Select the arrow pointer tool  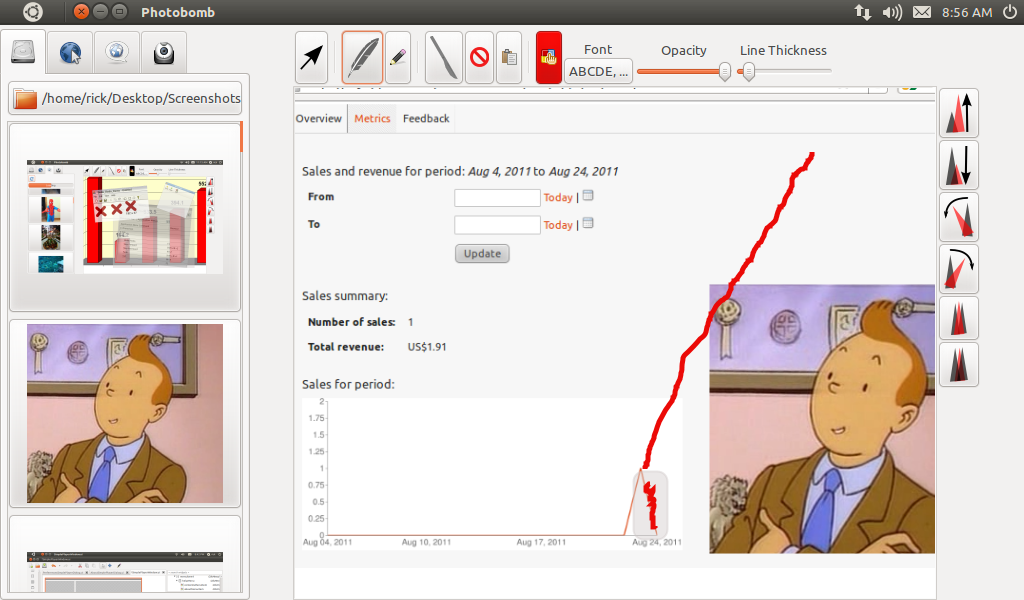click(311, 58)
